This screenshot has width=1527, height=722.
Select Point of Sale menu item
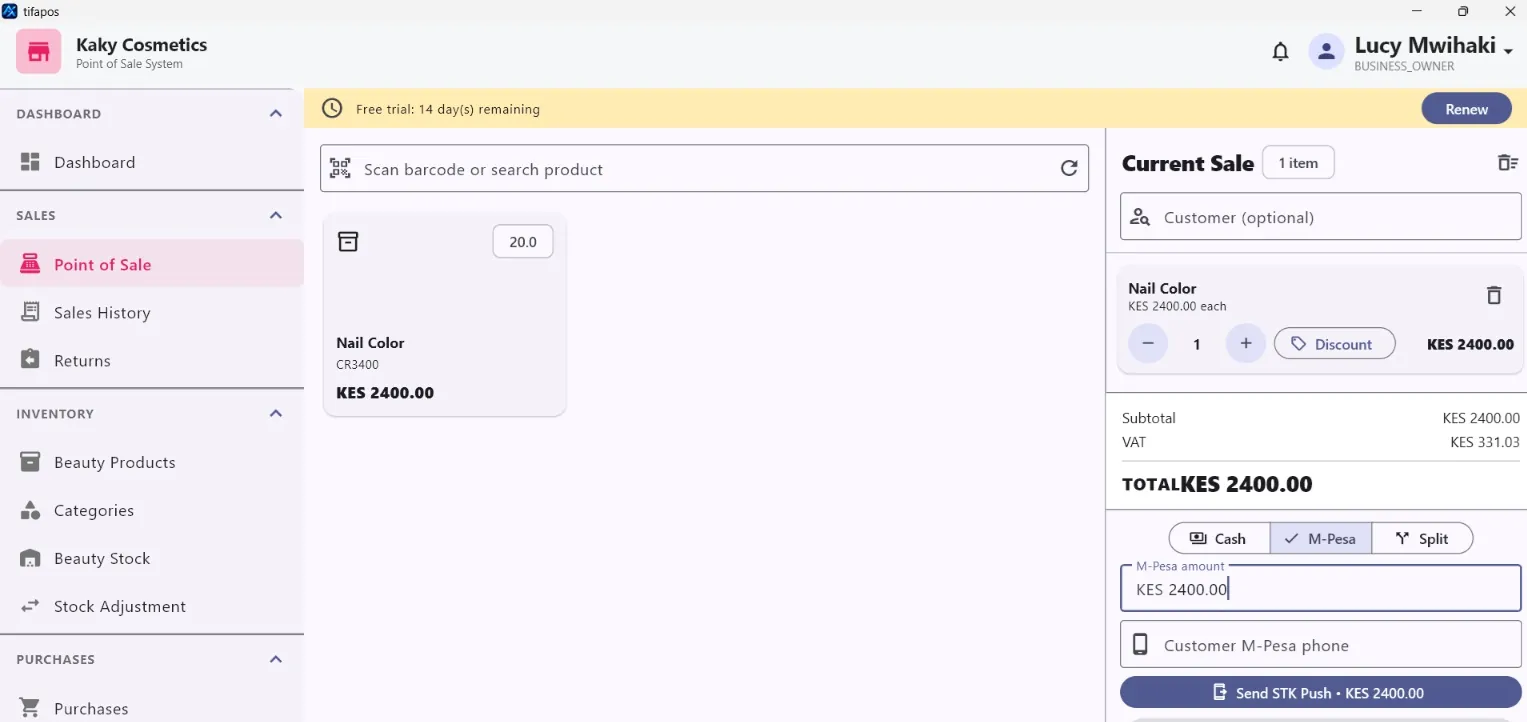152,265
